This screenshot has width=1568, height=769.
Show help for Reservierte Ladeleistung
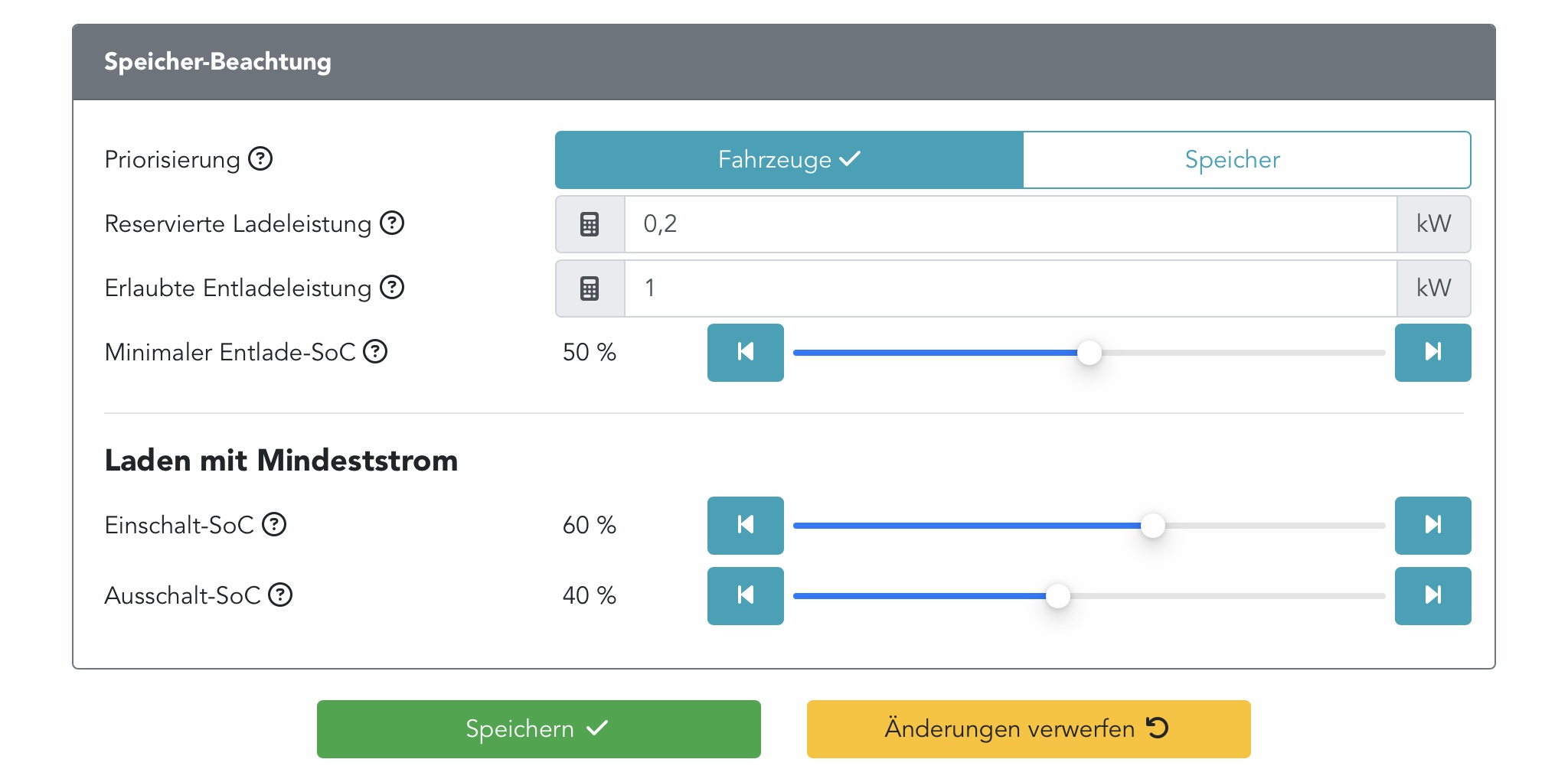(x=392, y=223)
